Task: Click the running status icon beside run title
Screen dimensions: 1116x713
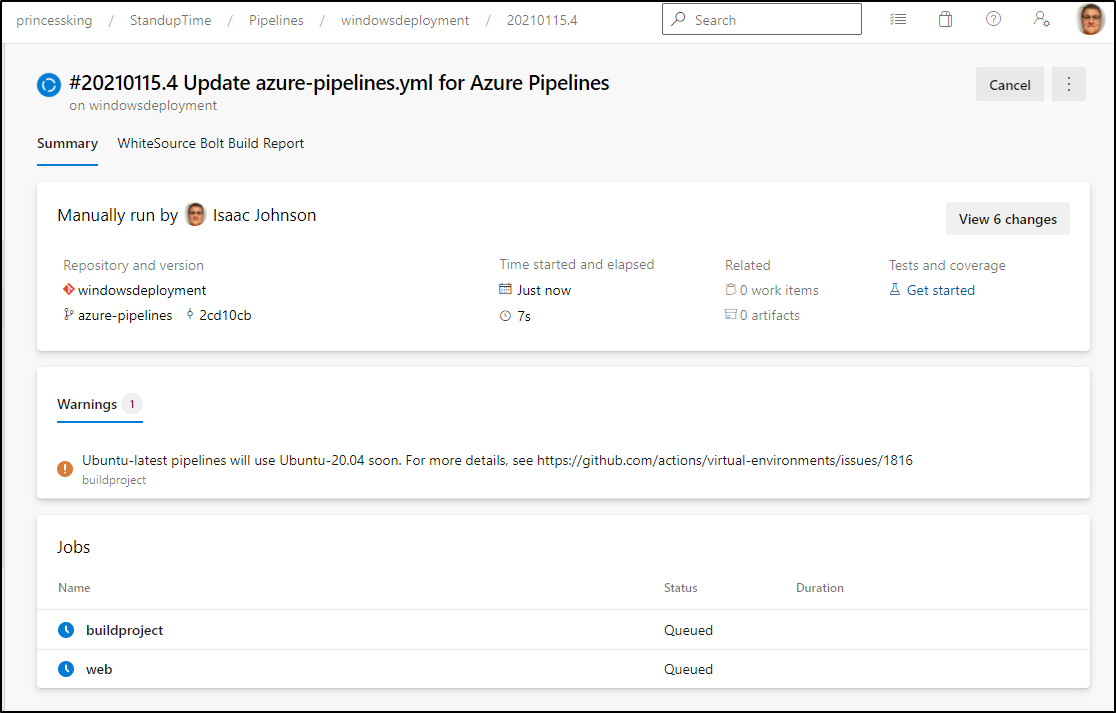Action: click(x=49, y=85)
